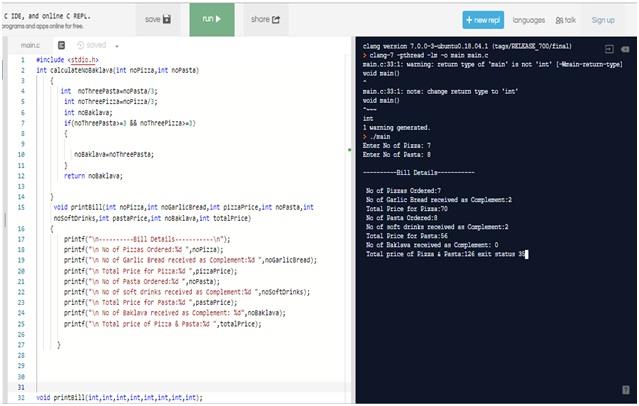This screenshot has width=639, height=406.
Task: Open the languages menu
Action: click(529, 19)
